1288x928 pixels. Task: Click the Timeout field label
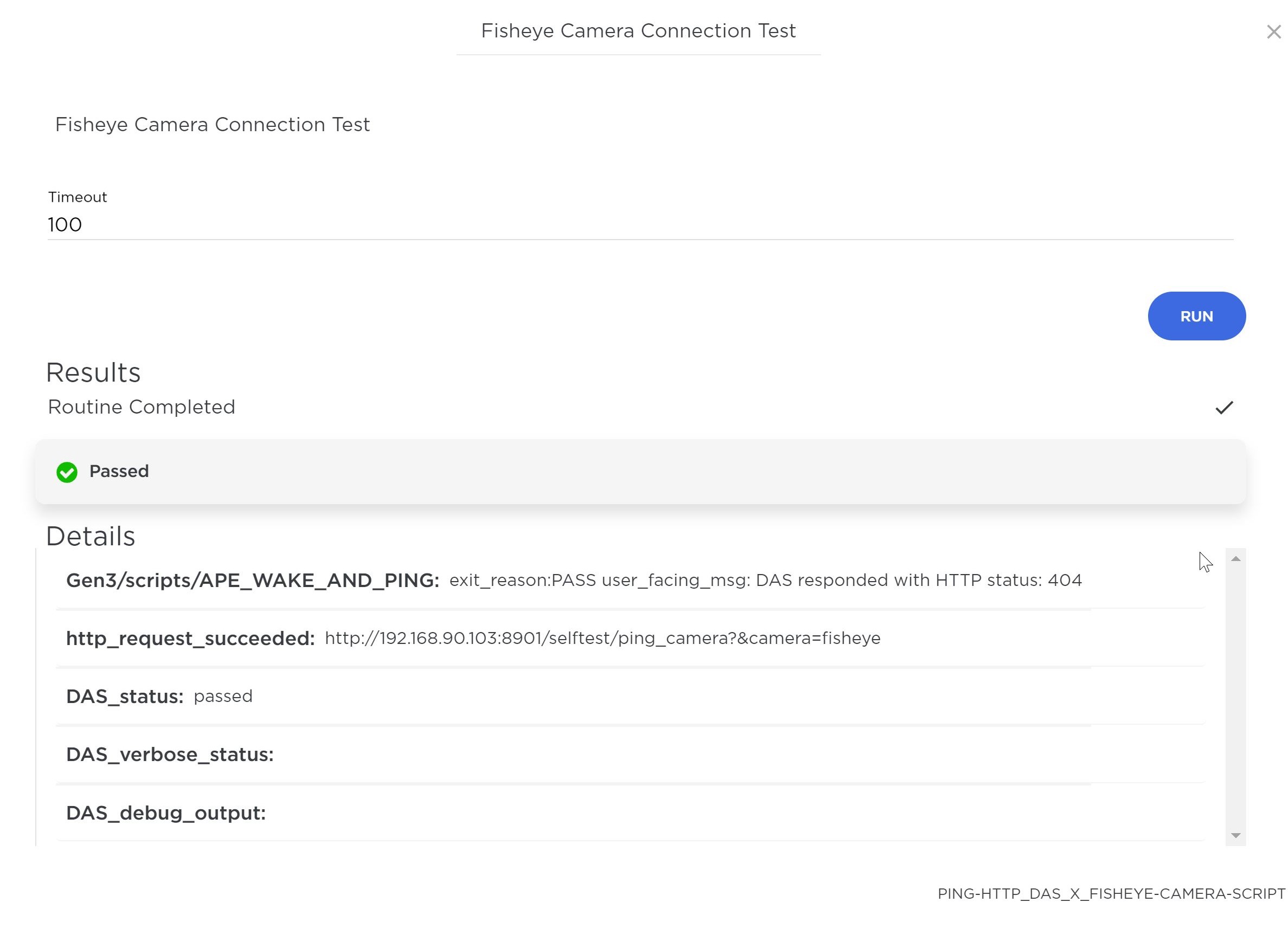77,197
